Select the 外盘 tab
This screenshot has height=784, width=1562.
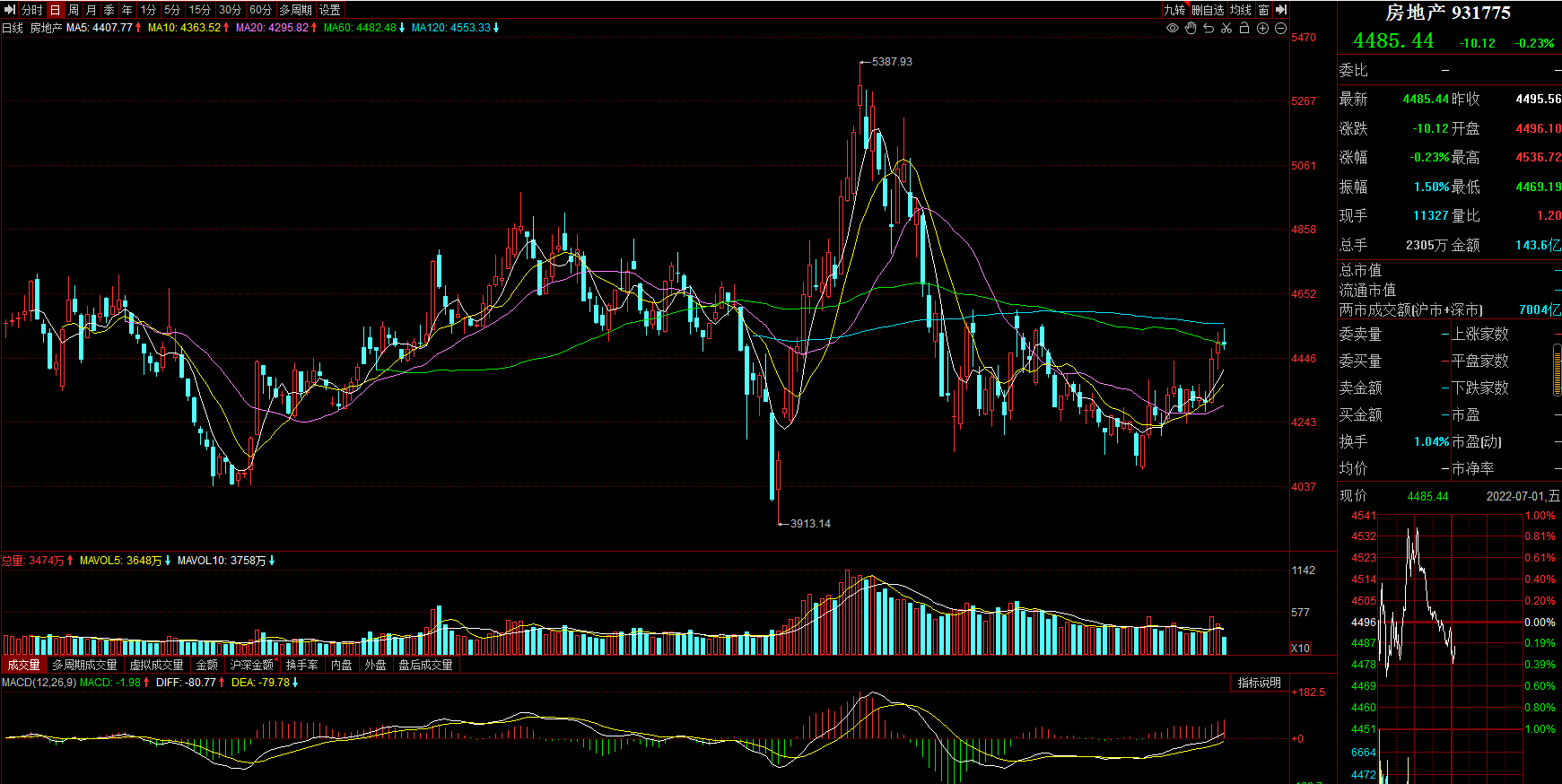pos(376,665)
